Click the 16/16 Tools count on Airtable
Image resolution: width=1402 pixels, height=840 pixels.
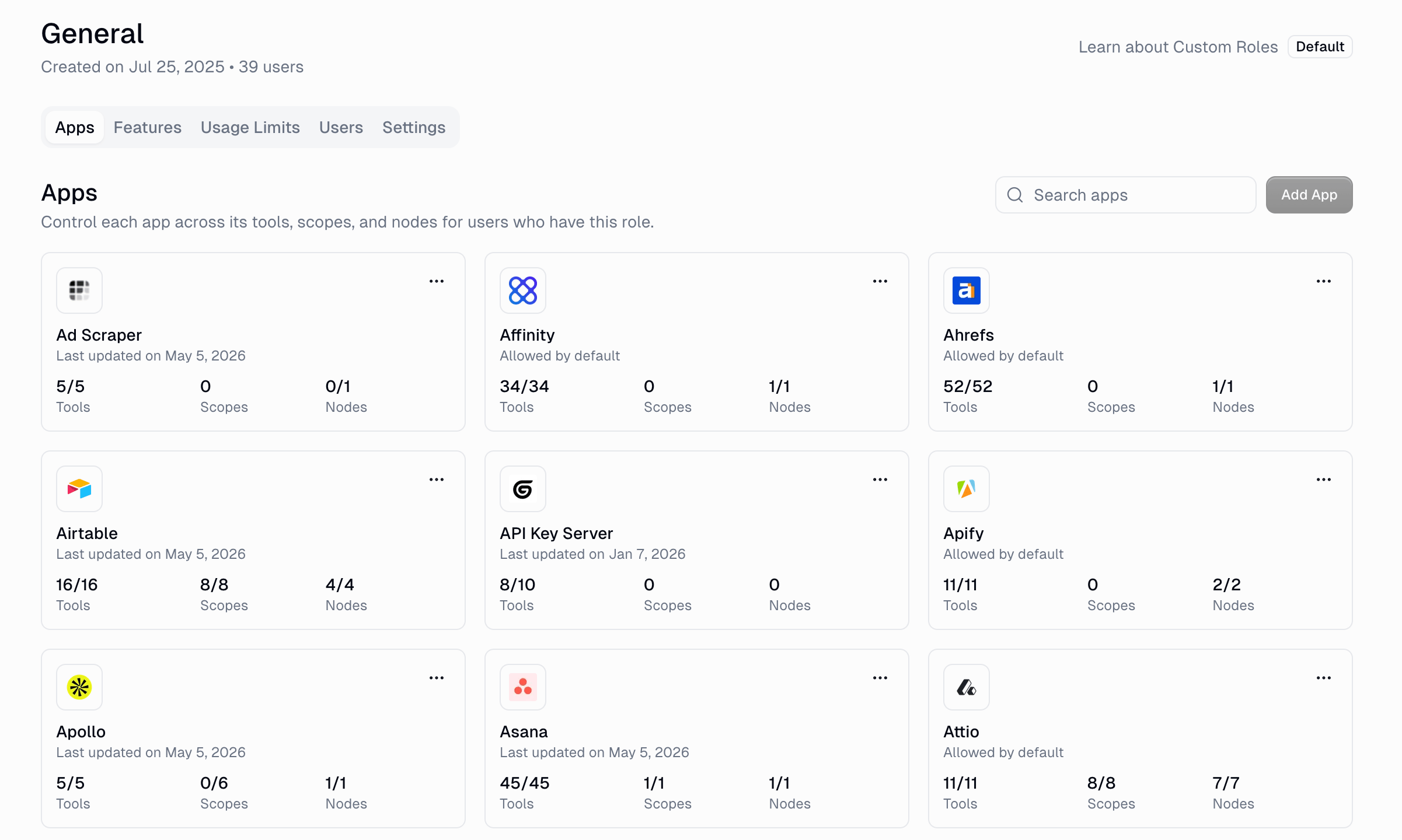tap(77, 584)
